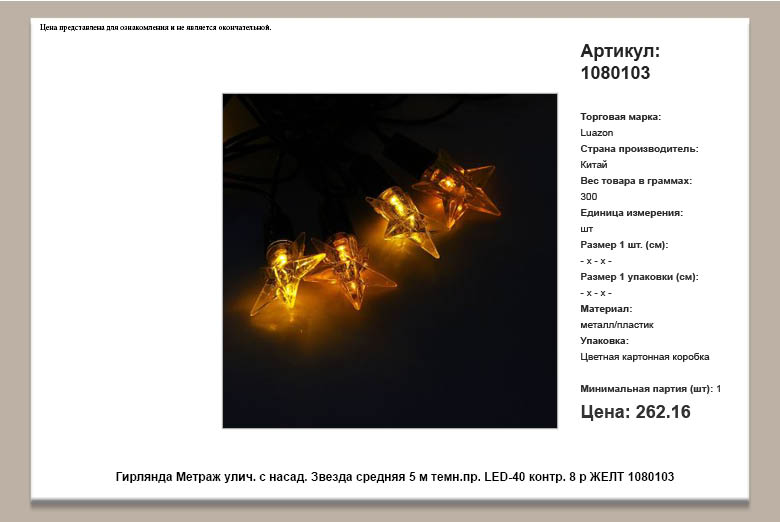Viewport: 780px width, 522px height.
Task: Click the 'Размер 1 шт. (см):' label
Action: (x=624, y=245)
